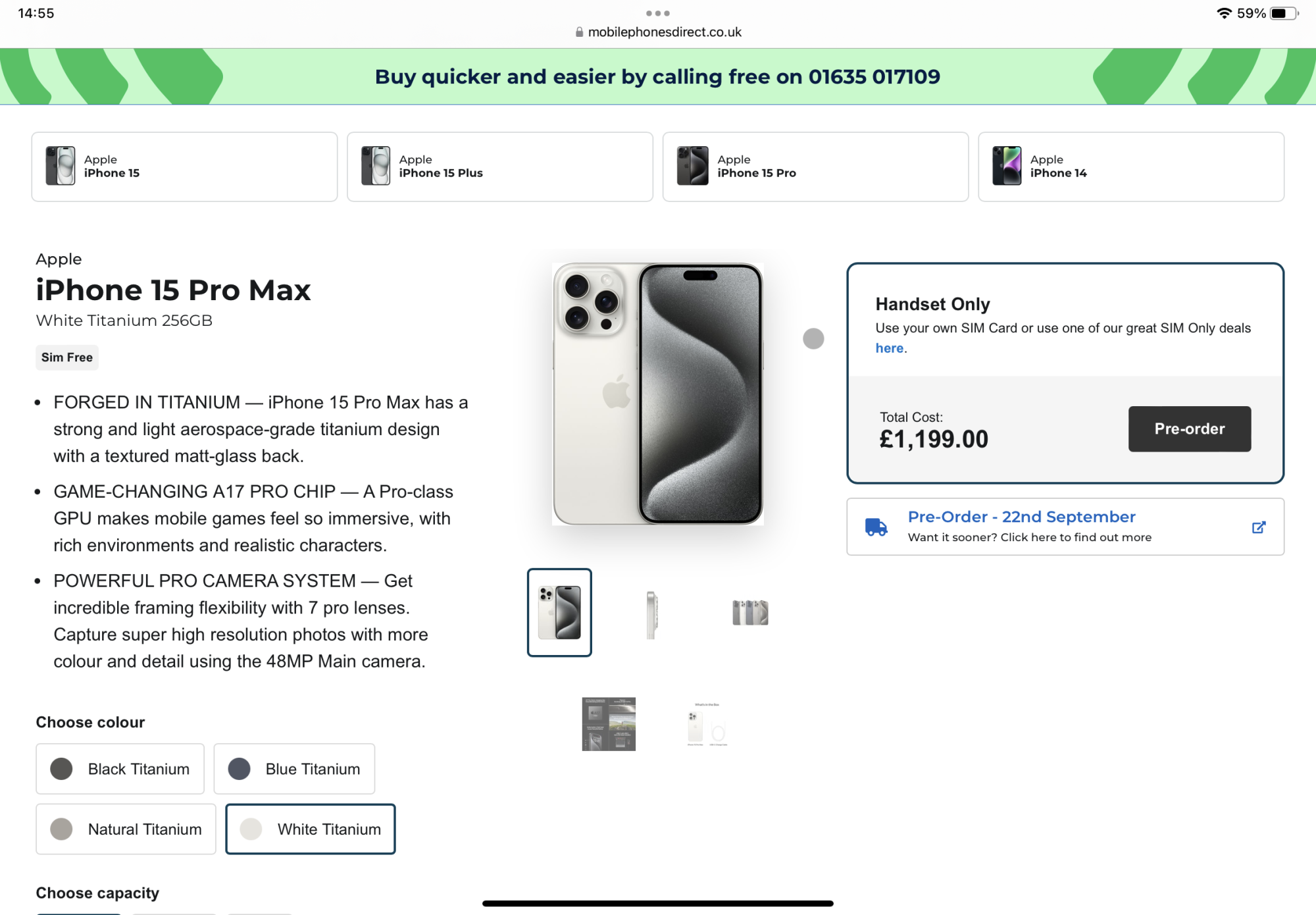Follow the 'here' SIM Only deals link

(889, 348)
